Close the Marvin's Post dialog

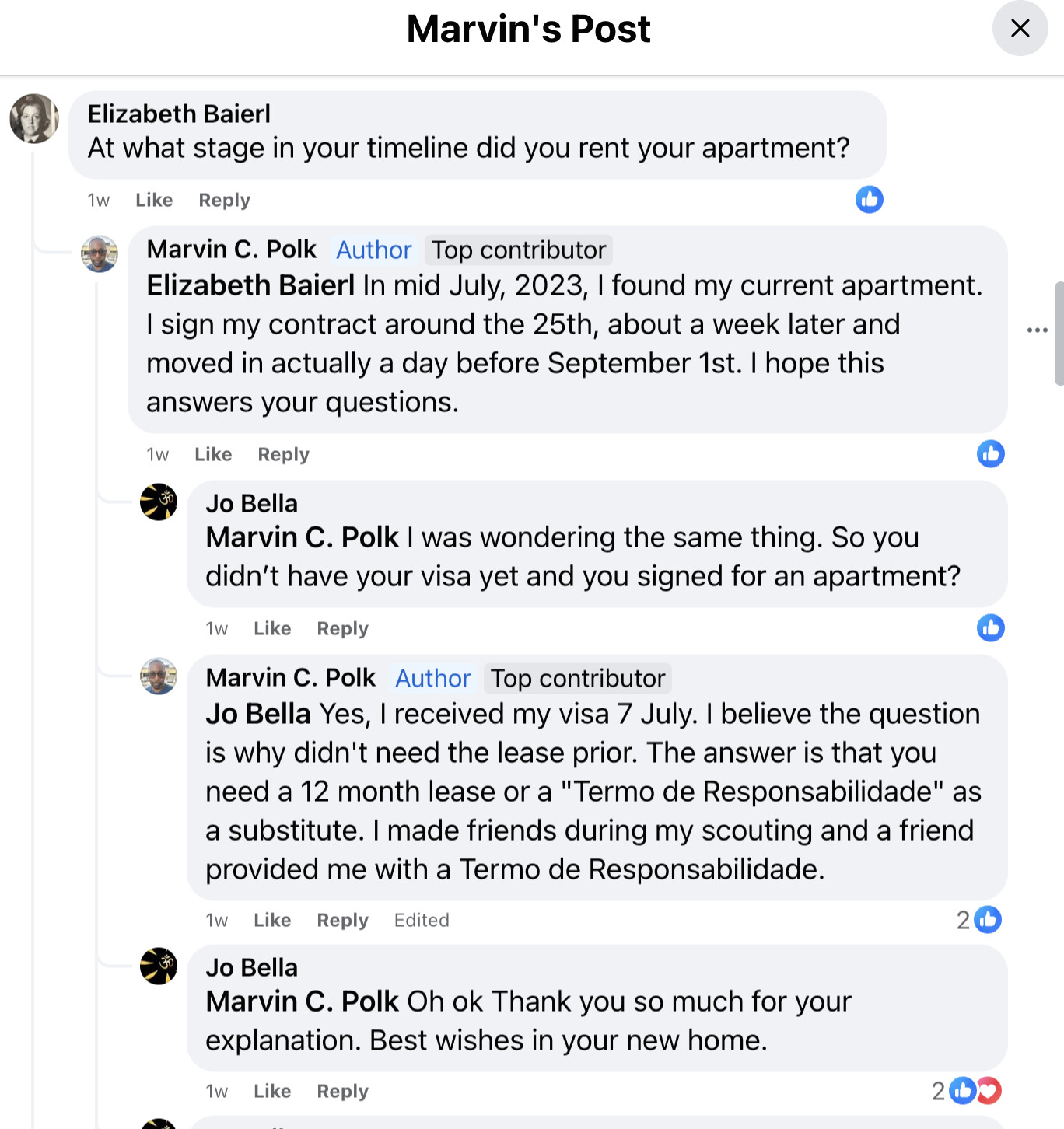coord(1020,29)
